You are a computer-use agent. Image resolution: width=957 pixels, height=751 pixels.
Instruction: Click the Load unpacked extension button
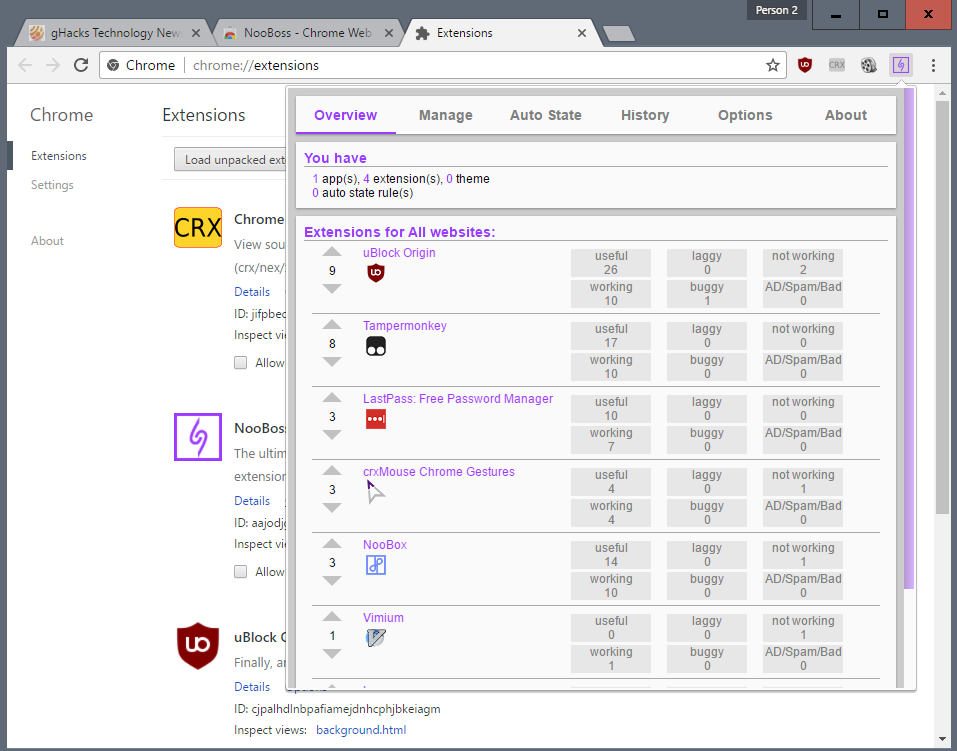click(231, 159)
